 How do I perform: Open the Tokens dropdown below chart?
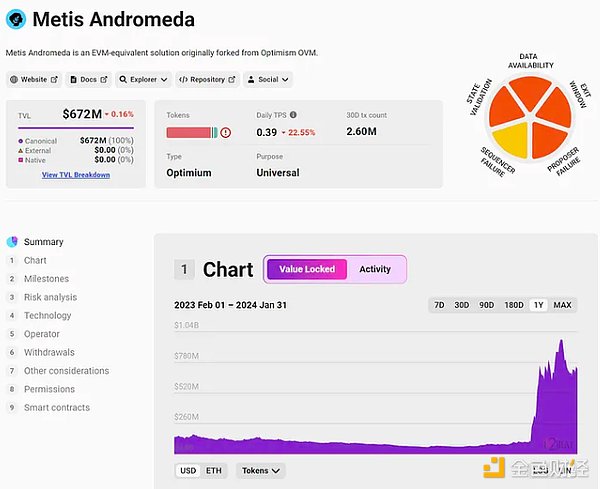coord(261,470)
